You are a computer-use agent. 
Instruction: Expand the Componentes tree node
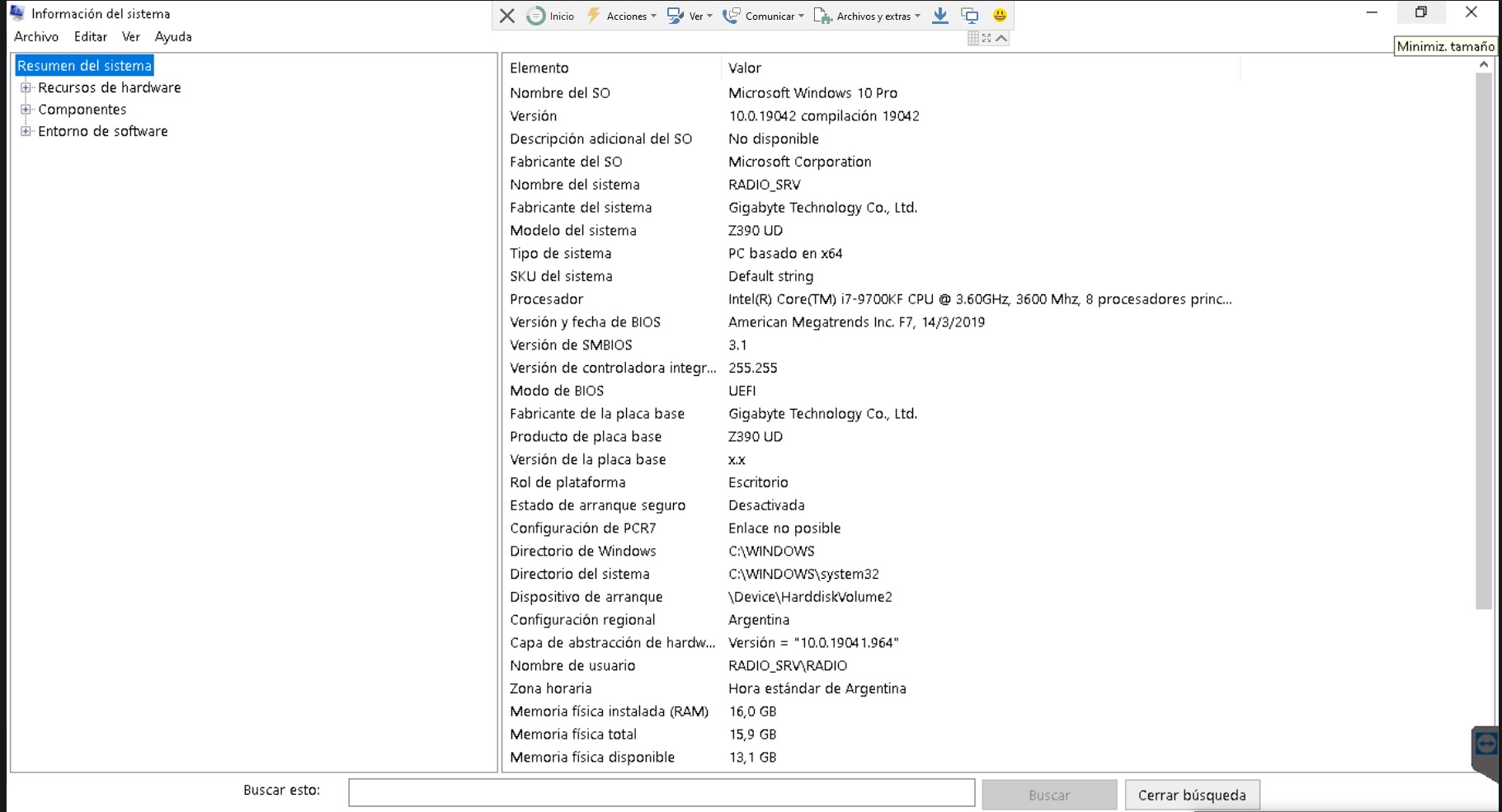26,109
